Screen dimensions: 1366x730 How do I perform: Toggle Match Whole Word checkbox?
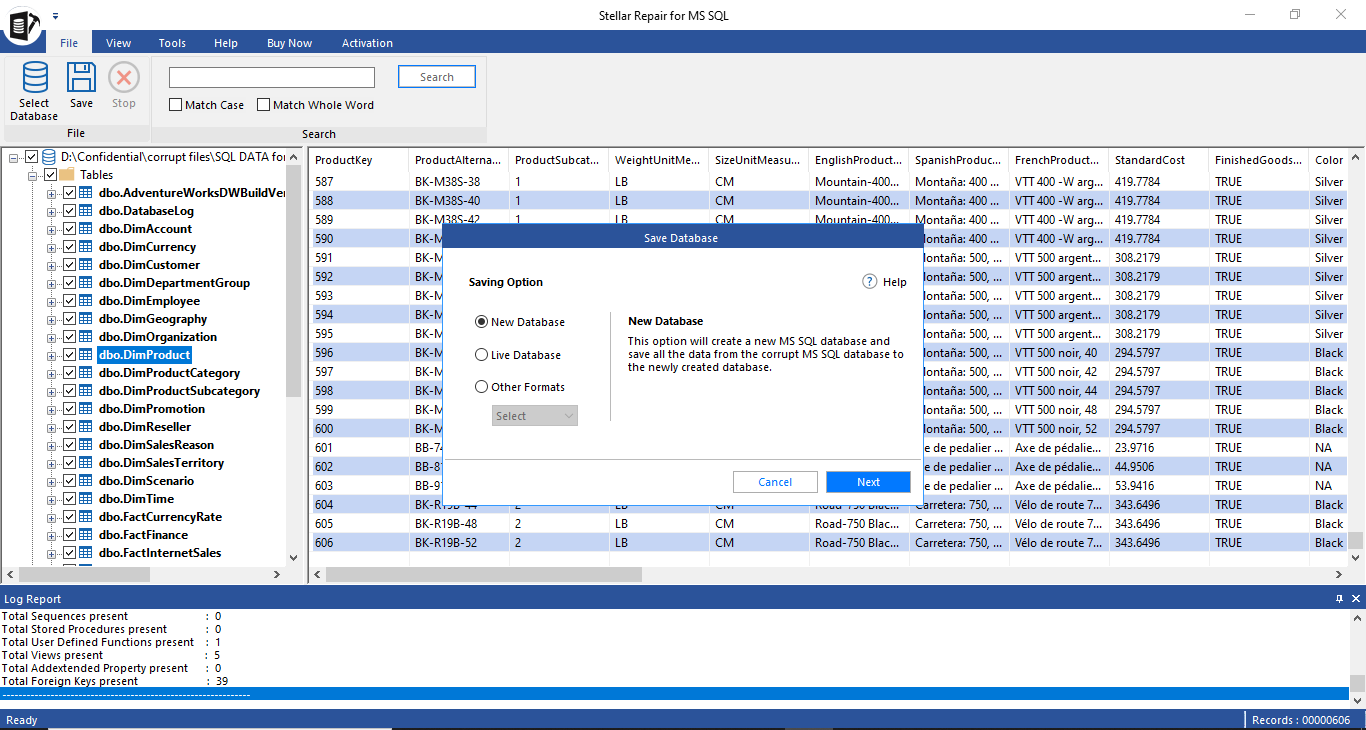[x=264, y=105]
